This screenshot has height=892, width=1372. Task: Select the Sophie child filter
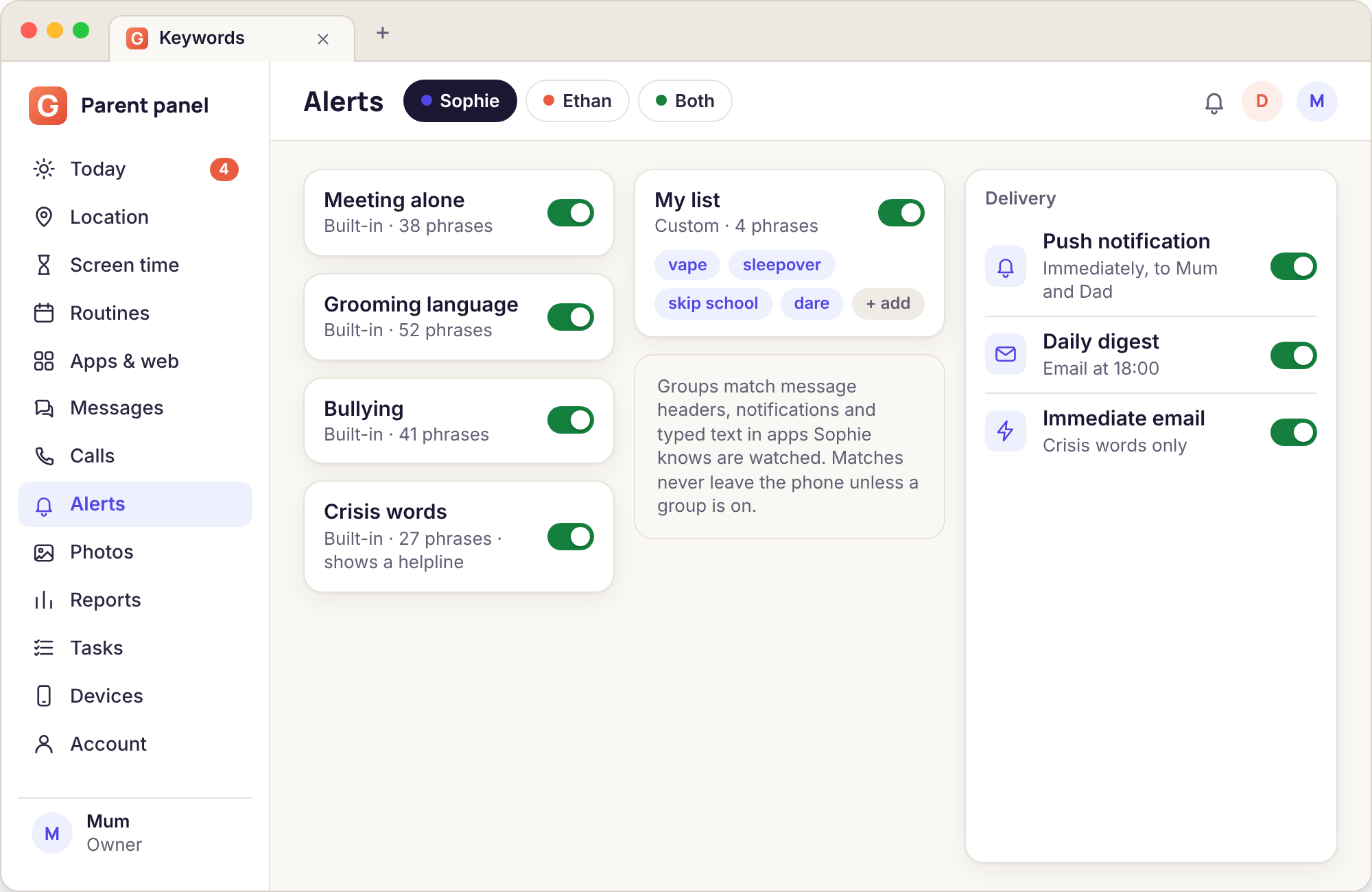[460, 101]
